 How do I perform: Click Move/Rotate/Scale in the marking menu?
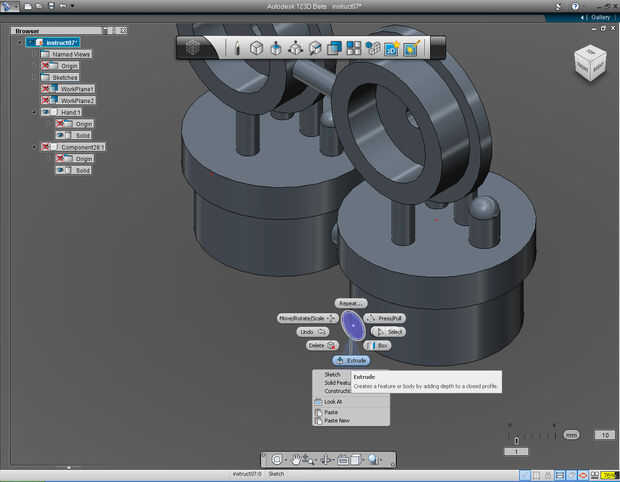point(308,318)
